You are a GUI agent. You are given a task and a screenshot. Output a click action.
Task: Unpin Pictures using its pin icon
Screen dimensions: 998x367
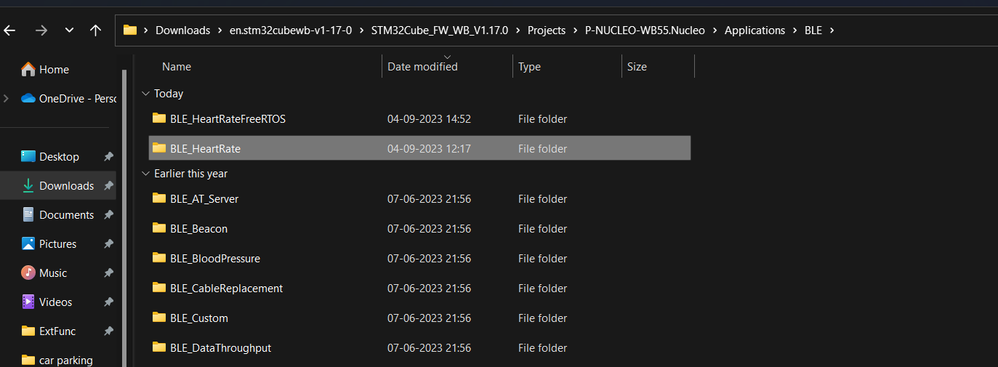(108, 244)
